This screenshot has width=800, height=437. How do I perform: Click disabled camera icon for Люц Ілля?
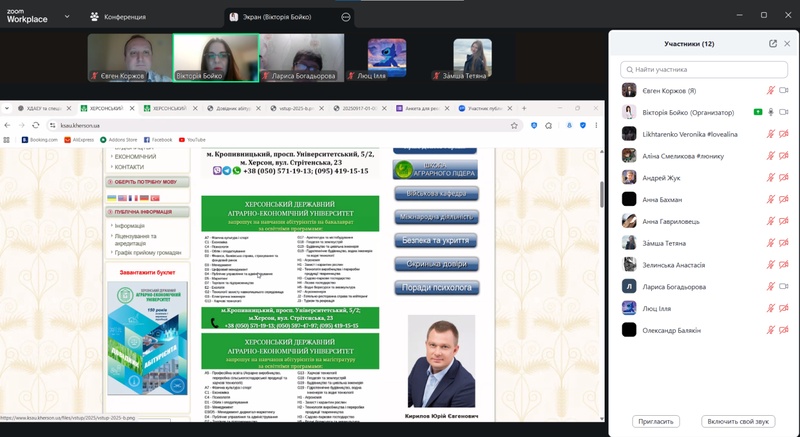click(784, 307)
